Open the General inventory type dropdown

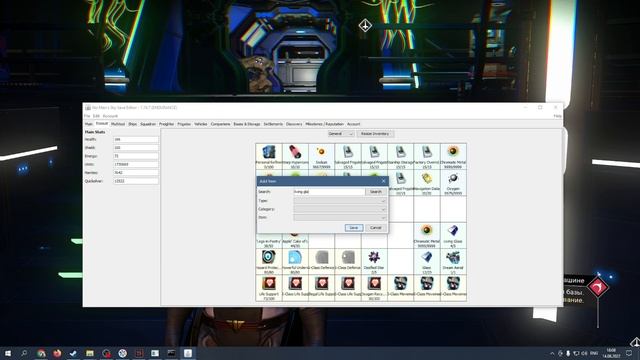pos(341,134)
